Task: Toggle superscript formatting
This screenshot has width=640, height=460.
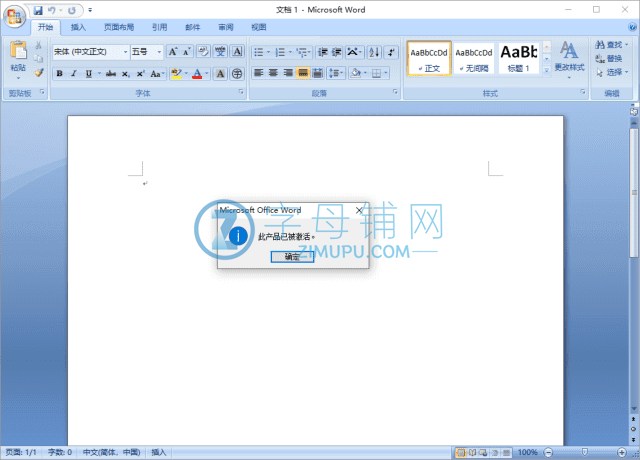Action: (x=140, y=73)
